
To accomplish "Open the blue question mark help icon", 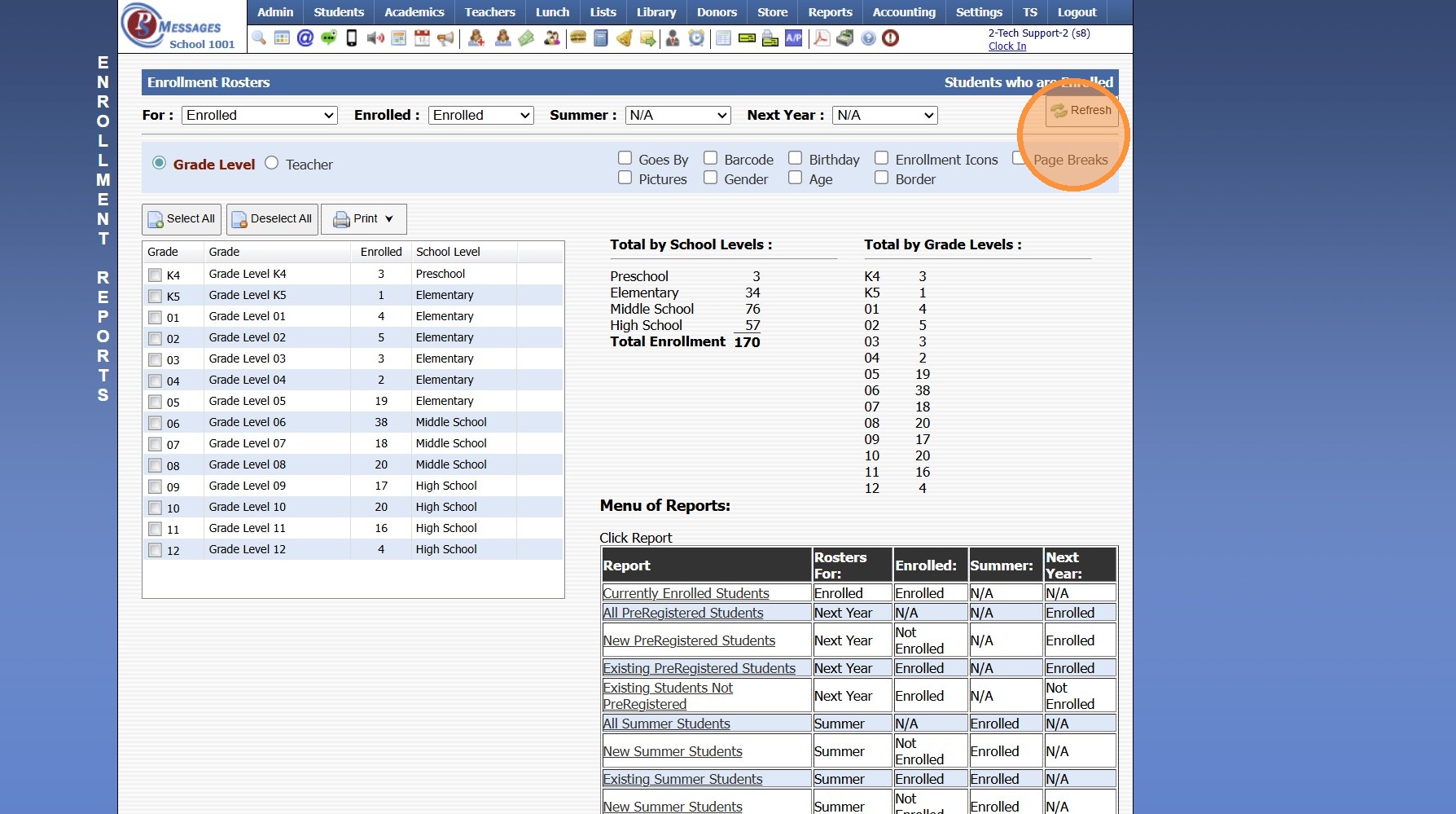I will point(868,37).
